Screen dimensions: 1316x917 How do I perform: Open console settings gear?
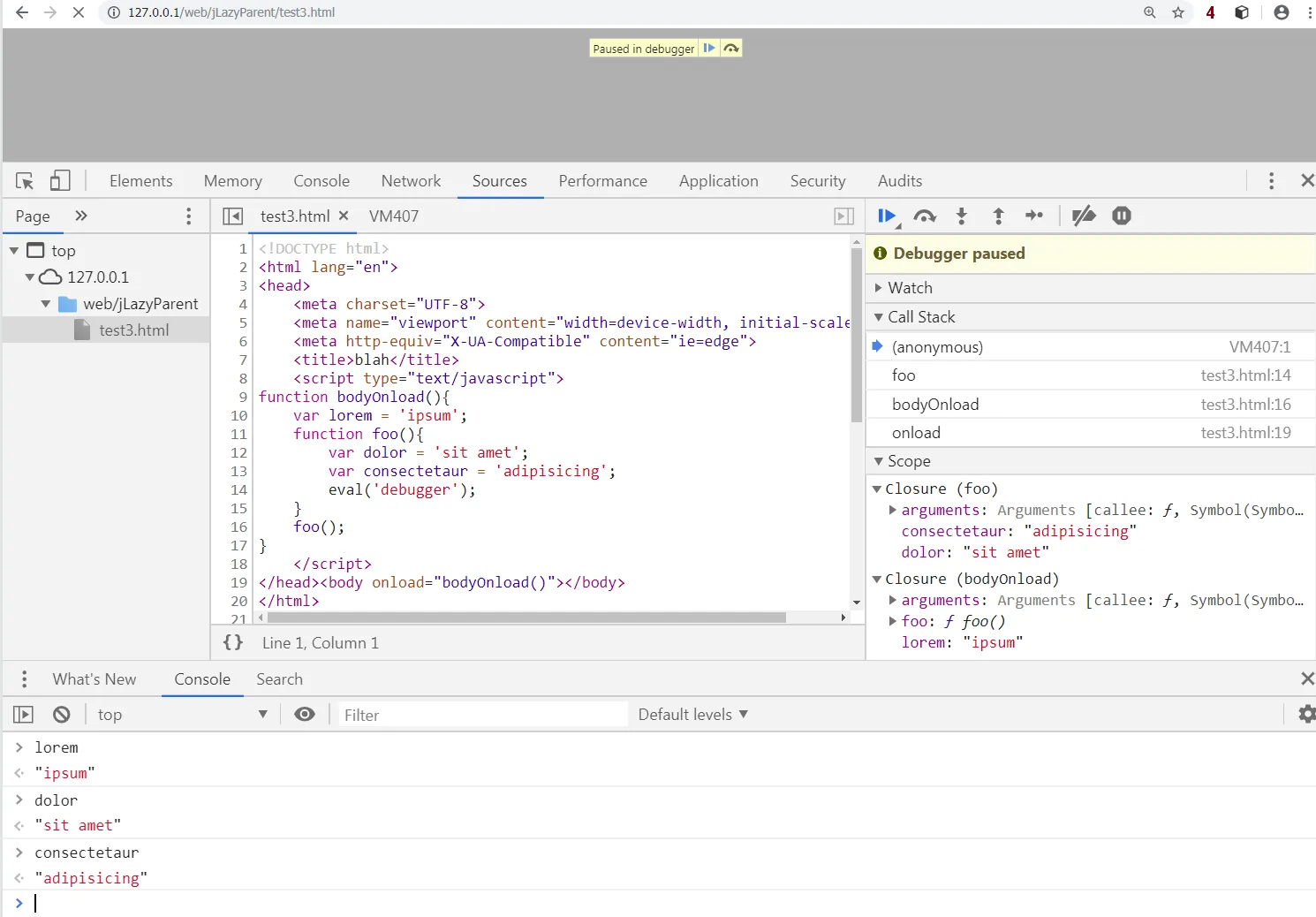(1306, 715)
